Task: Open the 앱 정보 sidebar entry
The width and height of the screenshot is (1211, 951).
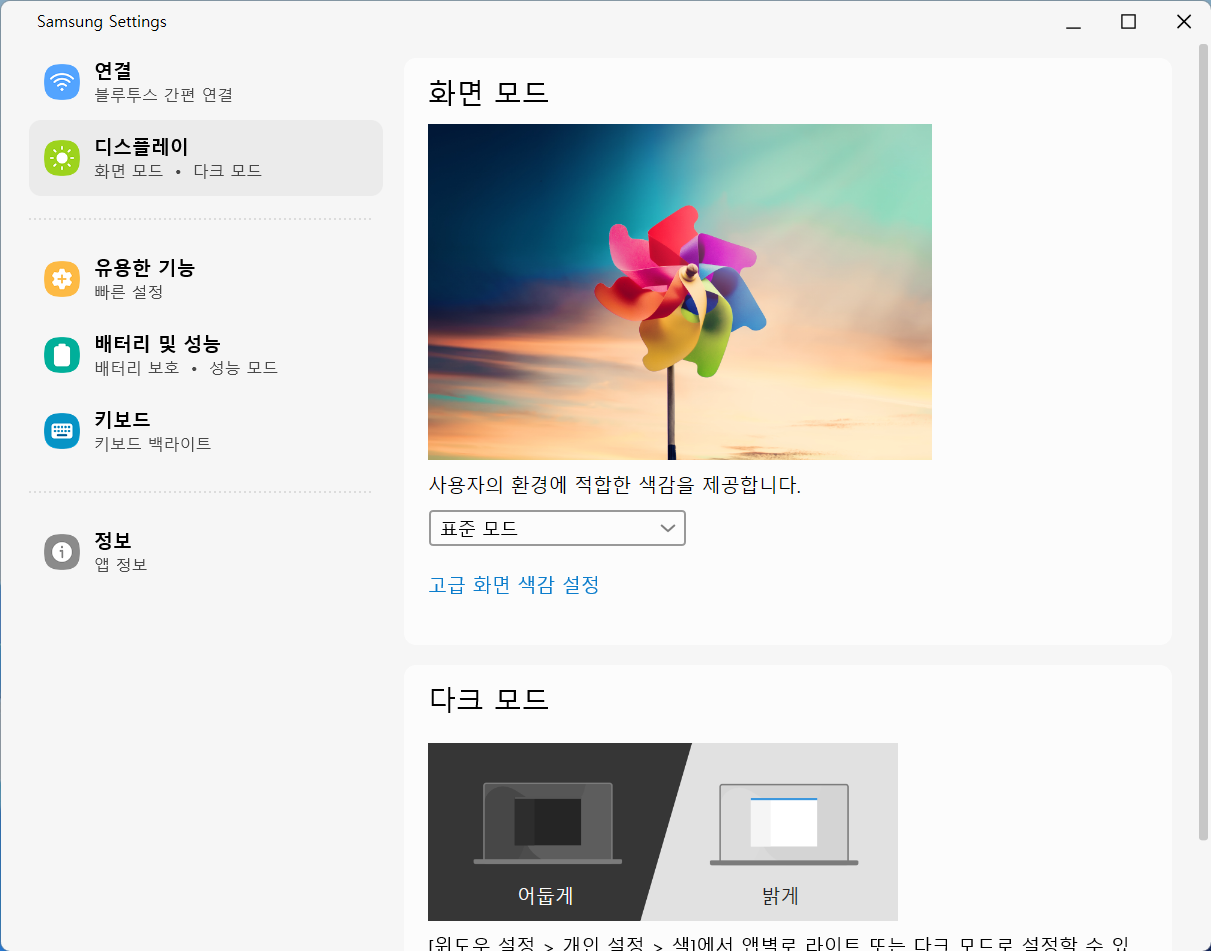Action: coord(121,565)
